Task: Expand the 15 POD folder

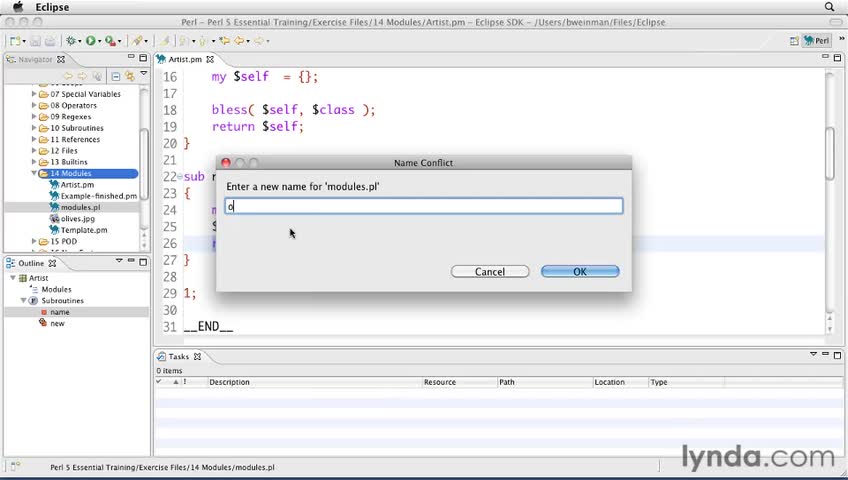Action: (x=34, y=241)
